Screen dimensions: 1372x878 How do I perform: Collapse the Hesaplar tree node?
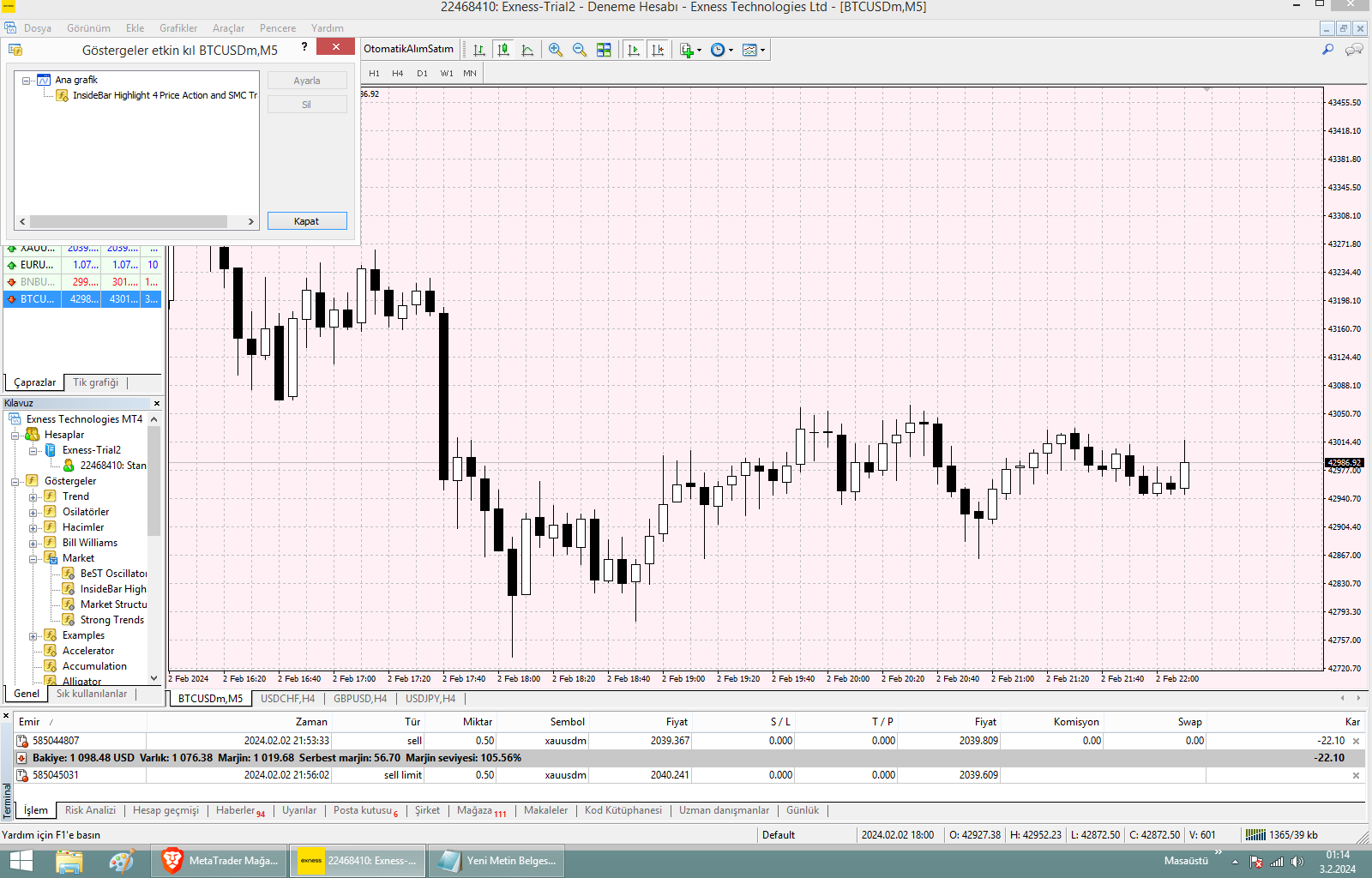pyautogui.click(x=15, y=436)
